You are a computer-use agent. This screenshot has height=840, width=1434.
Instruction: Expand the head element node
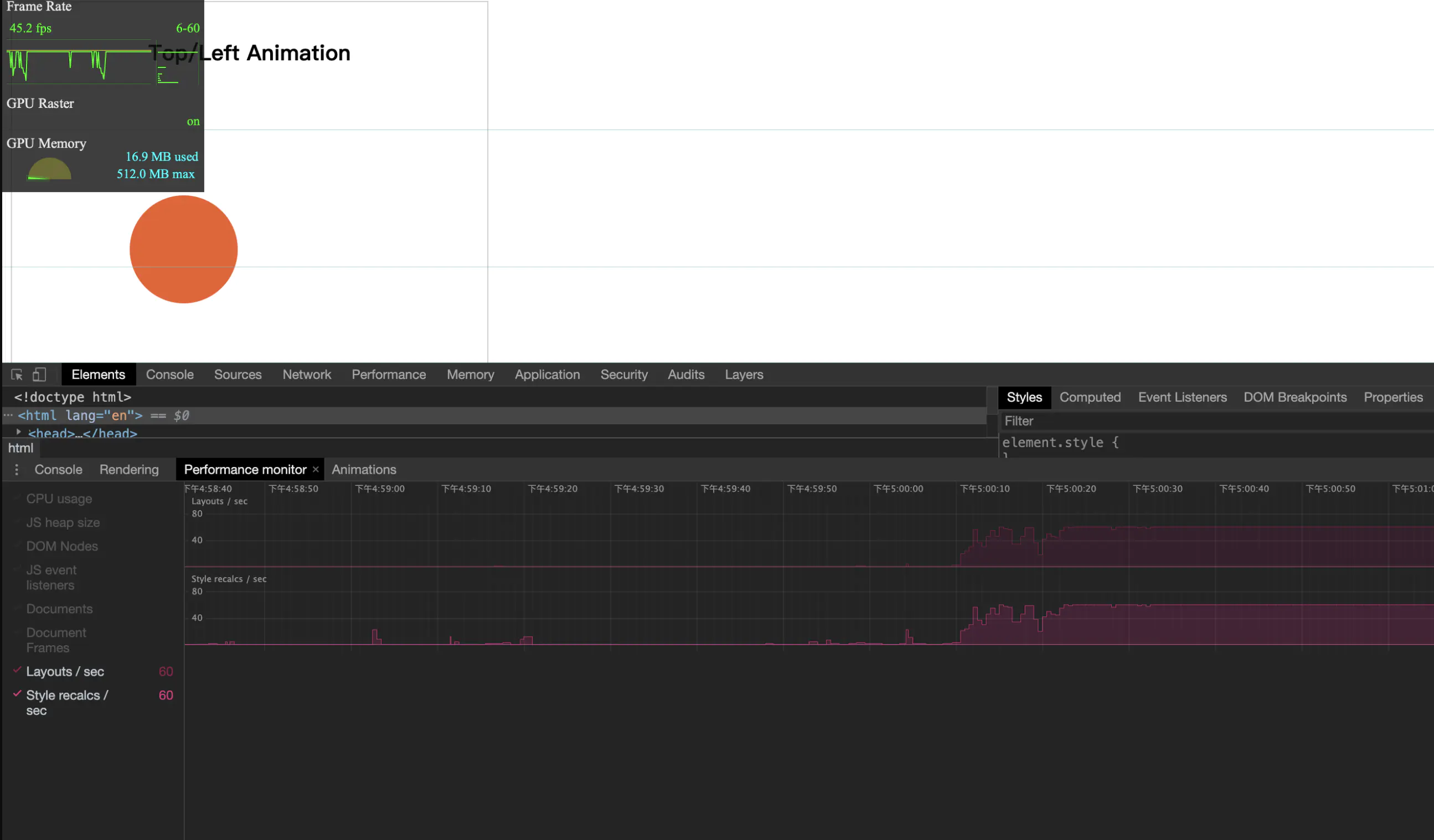tap(19, 432)
